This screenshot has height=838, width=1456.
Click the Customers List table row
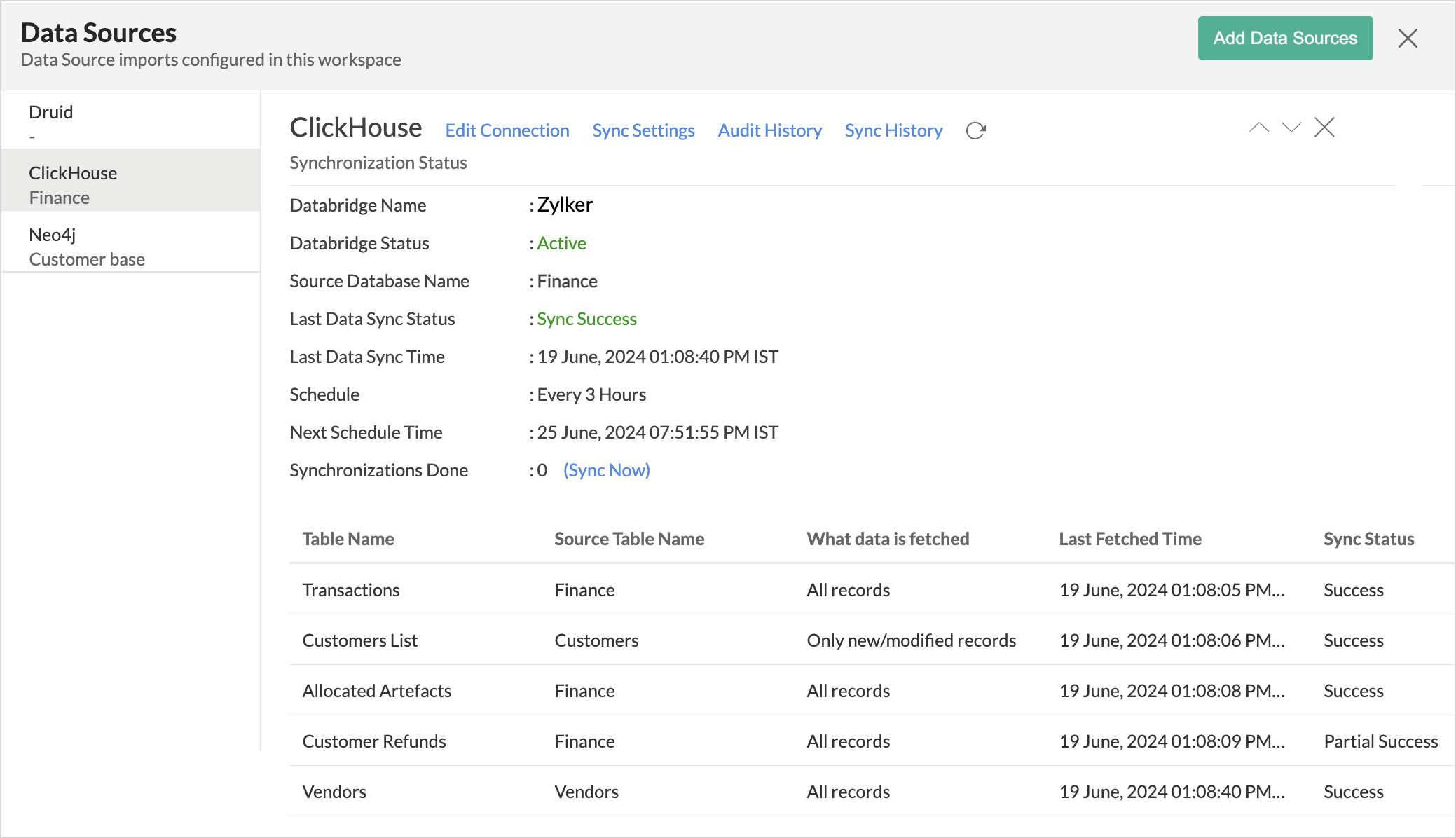coord(359,640)
